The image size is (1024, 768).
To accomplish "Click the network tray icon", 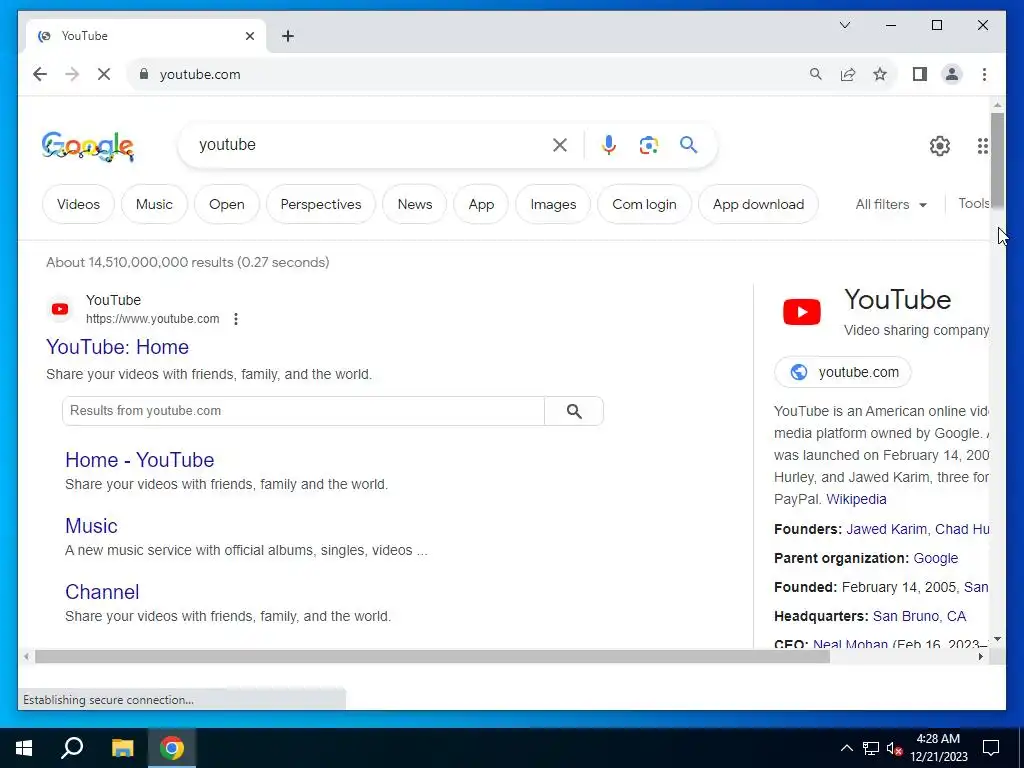I will (x=871, y=748).
